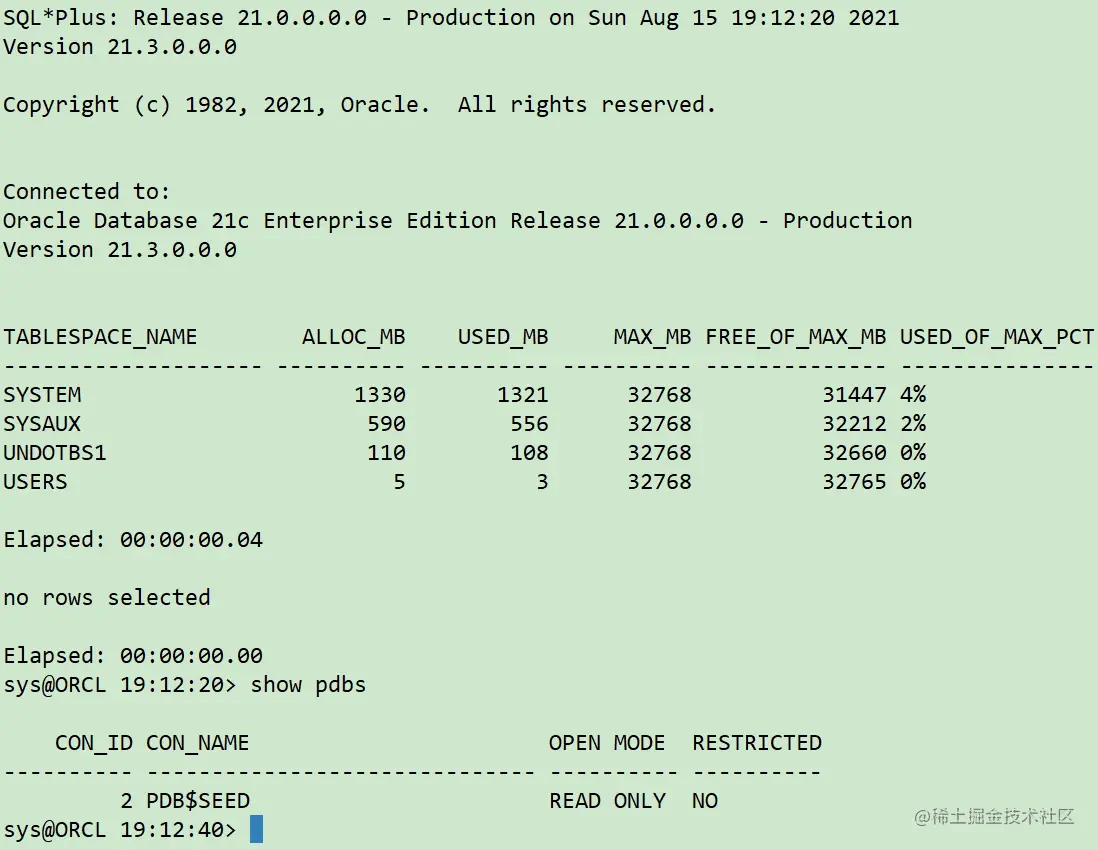Click MAX_MB 32768 in SYSTEM row
The height and width of the screenshot is (850, 1098).
tap(659, 395)
